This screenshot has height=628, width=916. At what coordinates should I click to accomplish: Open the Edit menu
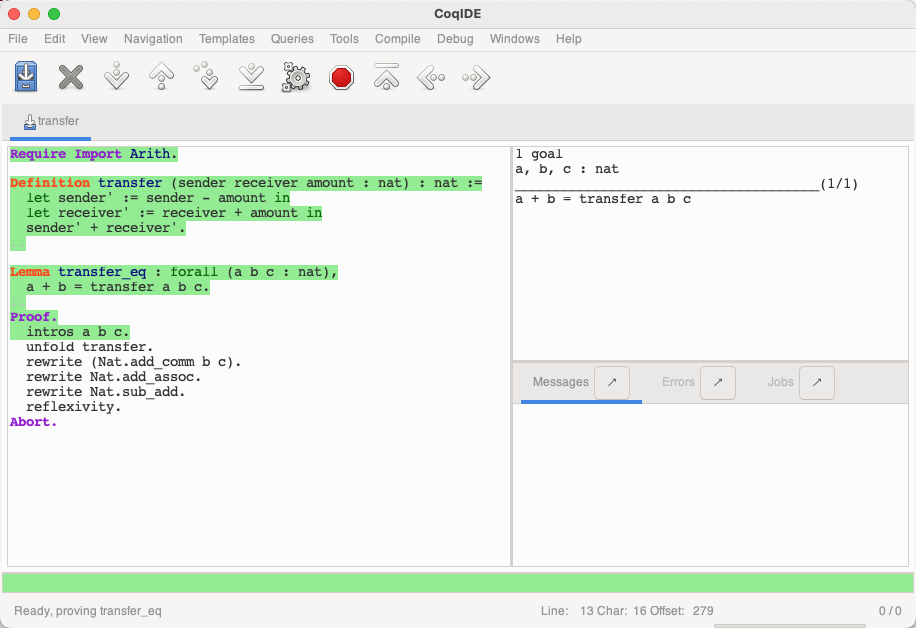pos(54,39)
